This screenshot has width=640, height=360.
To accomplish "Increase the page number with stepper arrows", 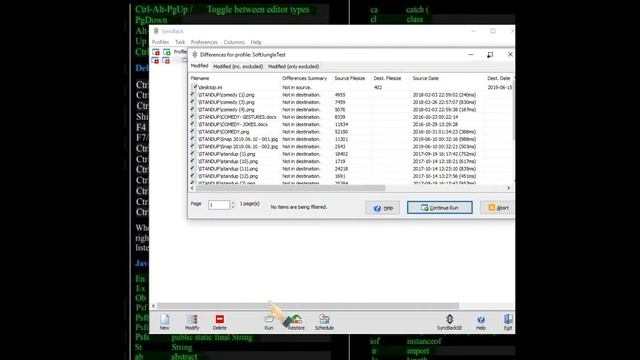I will click(233, 202).
